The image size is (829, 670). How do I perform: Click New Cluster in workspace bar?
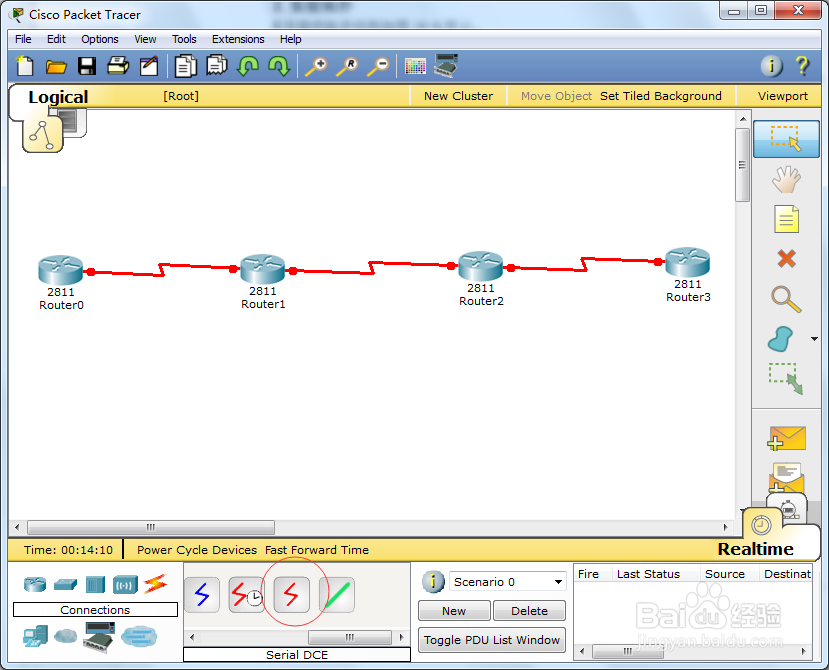click(458, 96)
